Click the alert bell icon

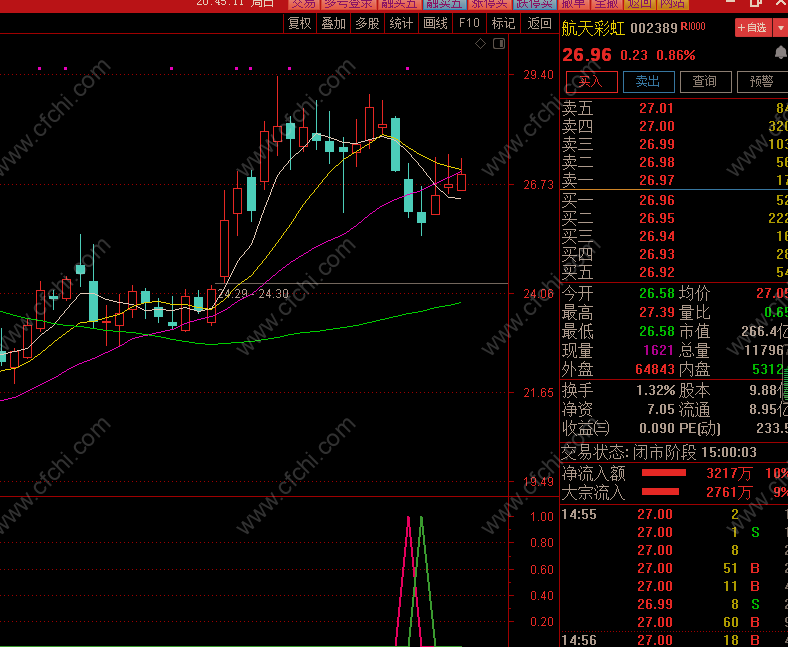780,53
